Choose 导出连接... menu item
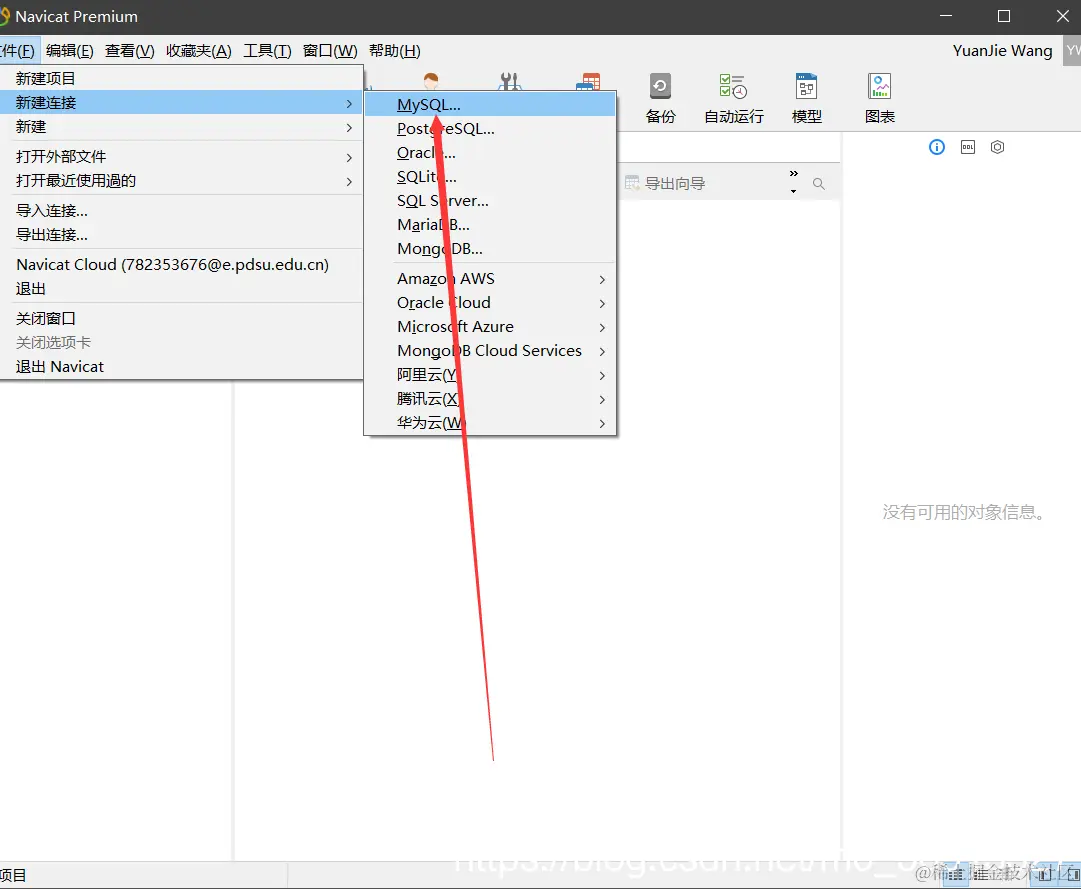 point(181,235)
